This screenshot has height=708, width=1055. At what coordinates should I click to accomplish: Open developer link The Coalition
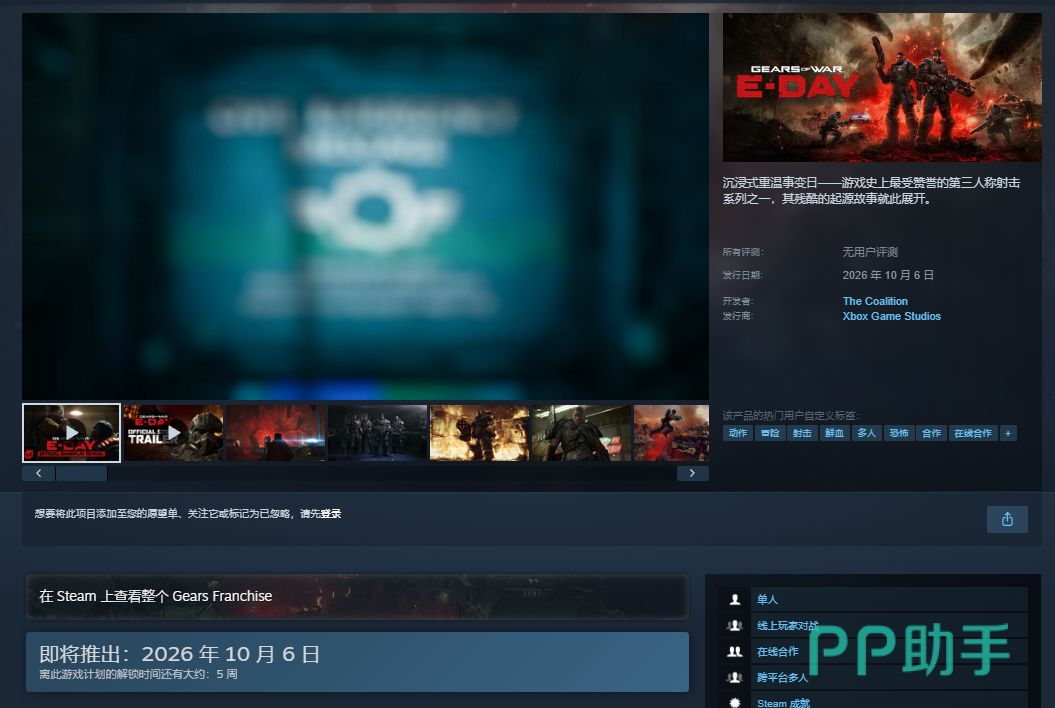[x=875, y=302]
